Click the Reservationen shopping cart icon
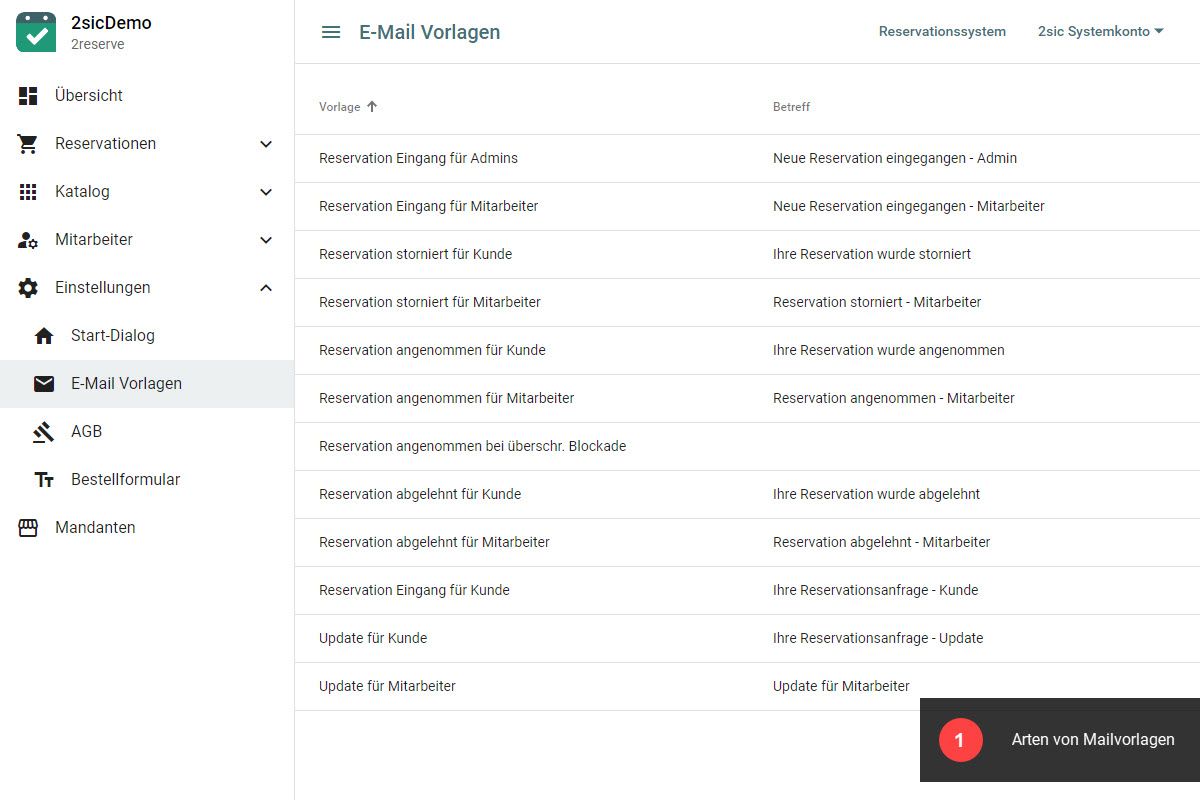 pyautogui.click(x=28, y=144)
